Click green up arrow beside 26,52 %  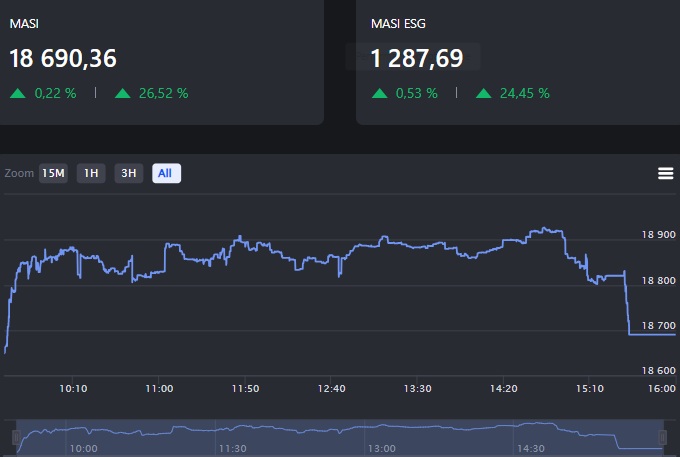[123, 93]
